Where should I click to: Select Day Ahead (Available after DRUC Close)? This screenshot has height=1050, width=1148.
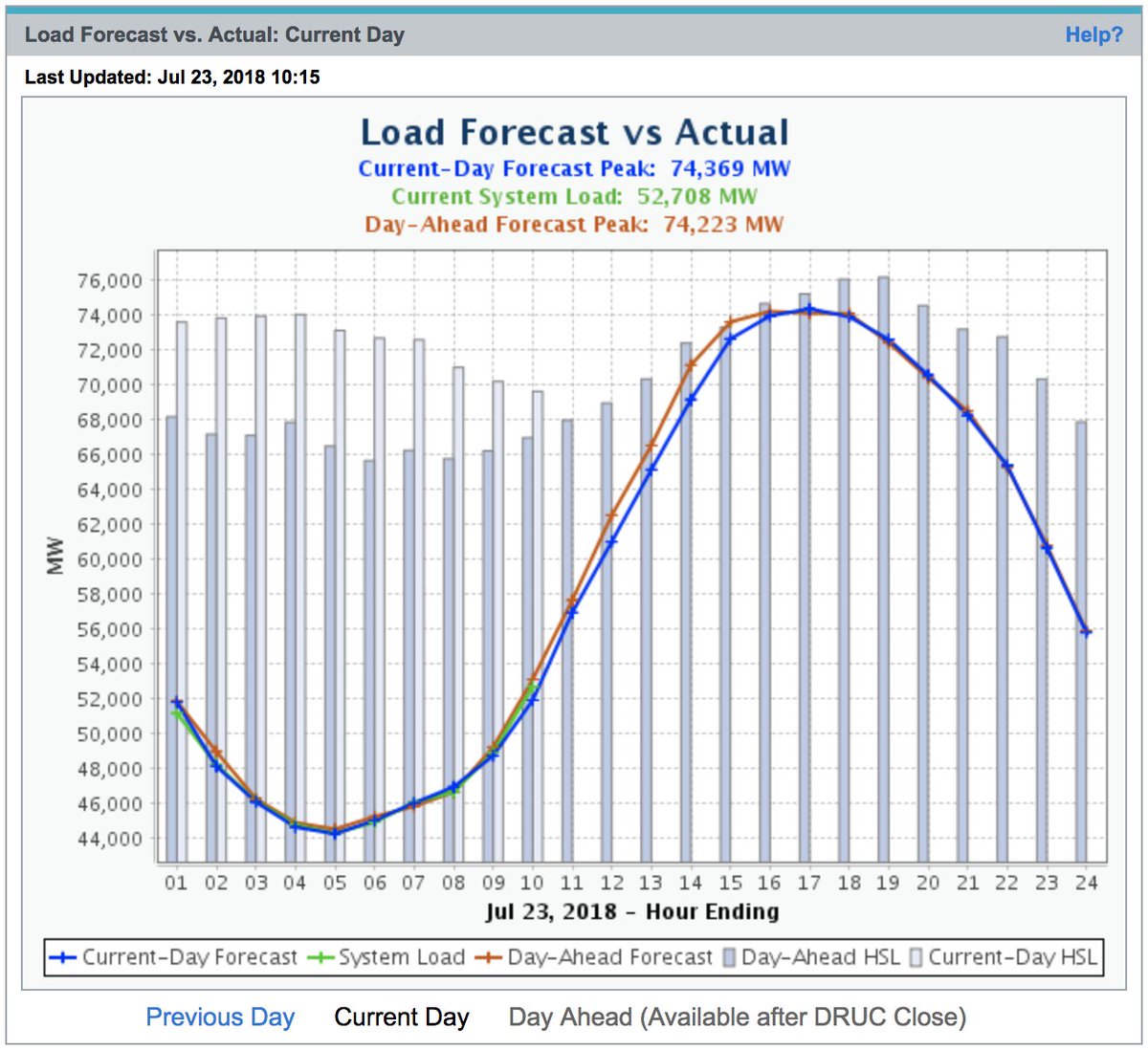(737, 1017)
